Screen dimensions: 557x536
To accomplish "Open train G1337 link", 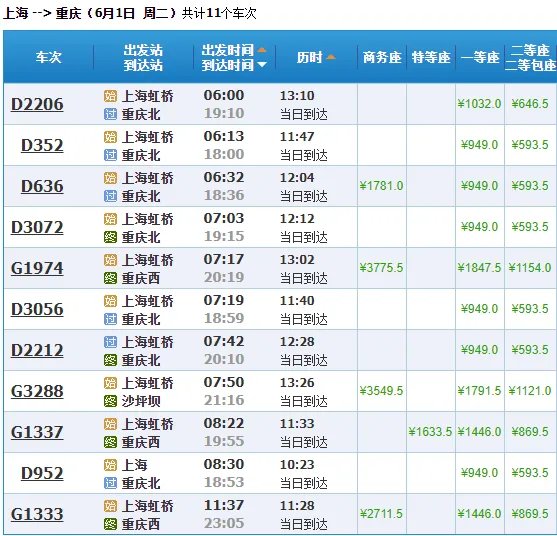I will click(x=37, y=432).
